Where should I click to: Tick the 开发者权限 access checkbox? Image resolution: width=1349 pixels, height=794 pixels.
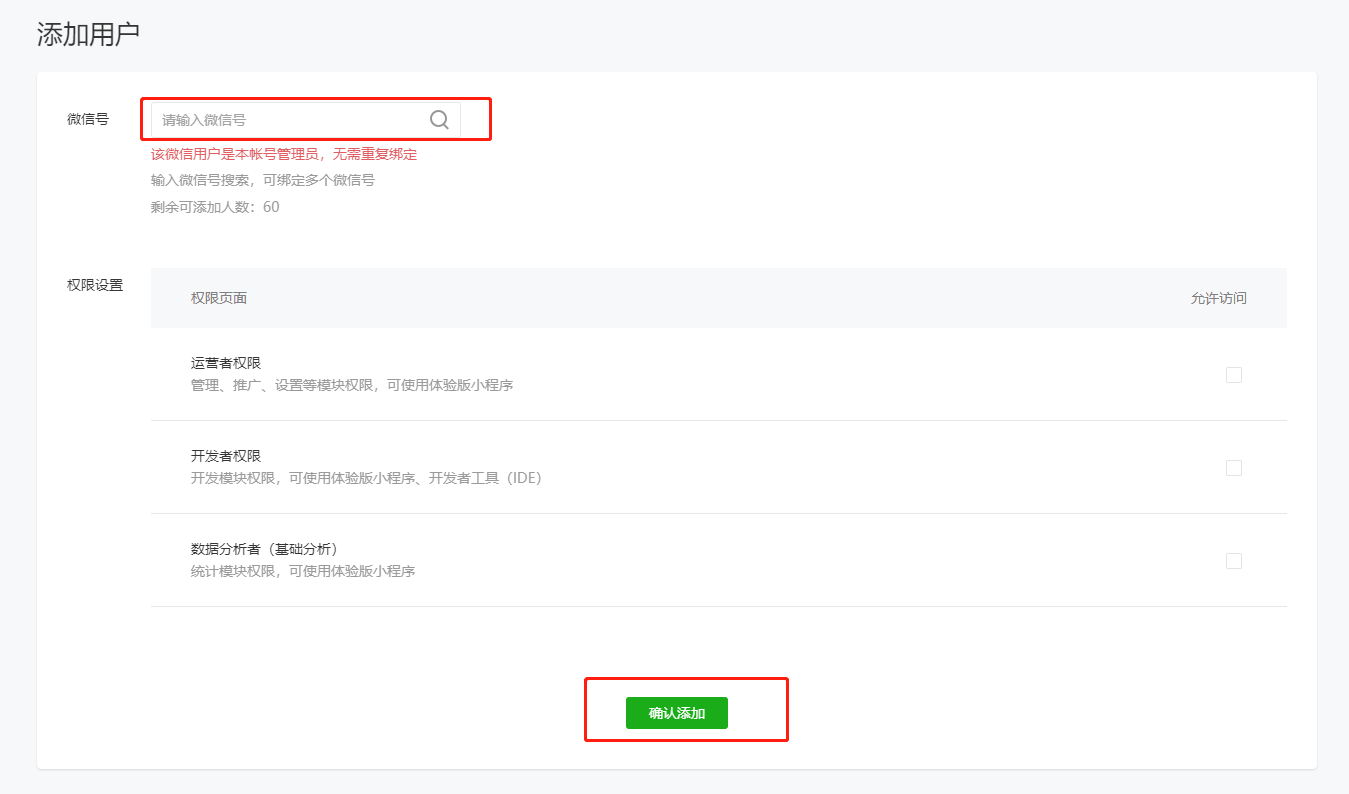[x=1233, y=468]
